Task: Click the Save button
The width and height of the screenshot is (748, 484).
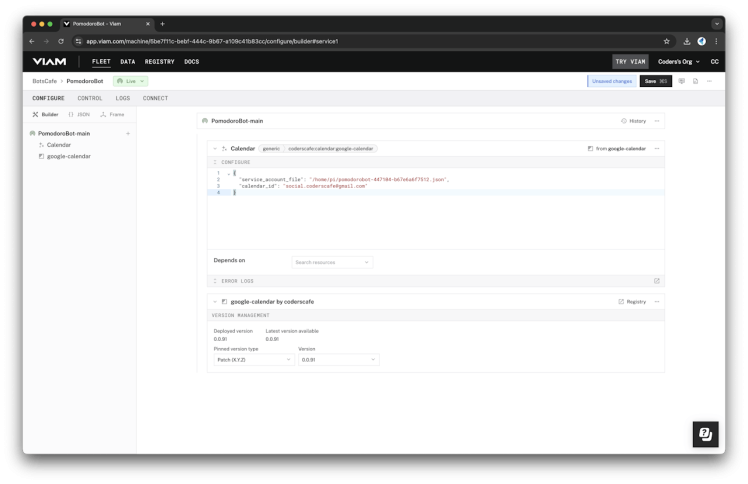Action: pos(655,80)
